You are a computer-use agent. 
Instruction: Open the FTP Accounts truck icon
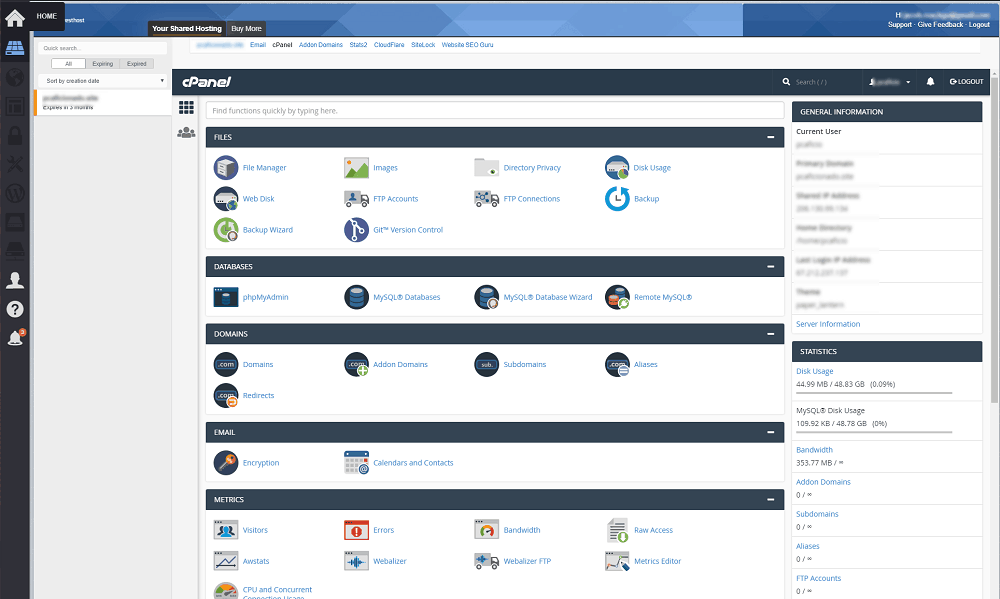[357, 199]
